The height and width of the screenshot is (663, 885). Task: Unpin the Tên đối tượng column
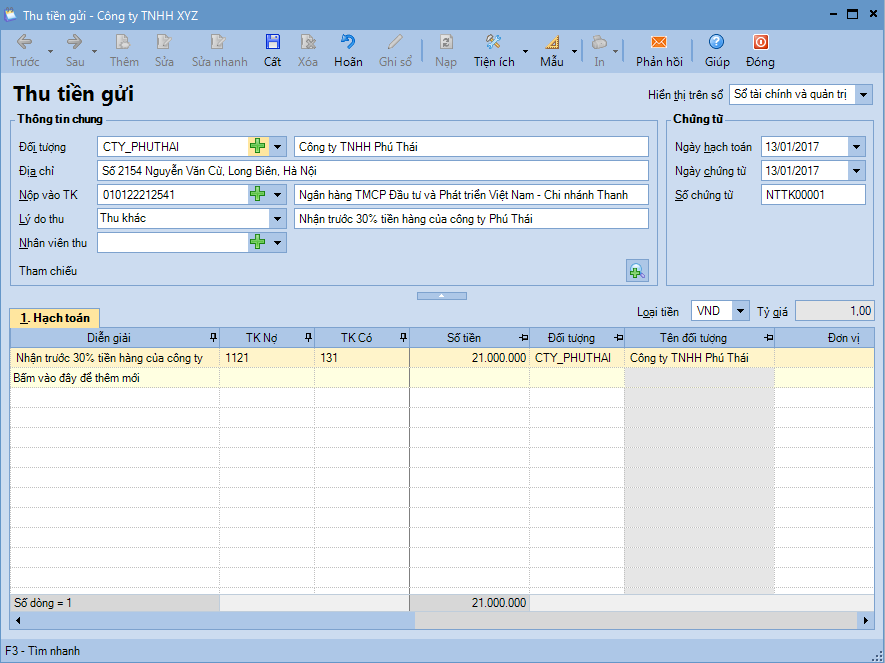pos(768,338)
